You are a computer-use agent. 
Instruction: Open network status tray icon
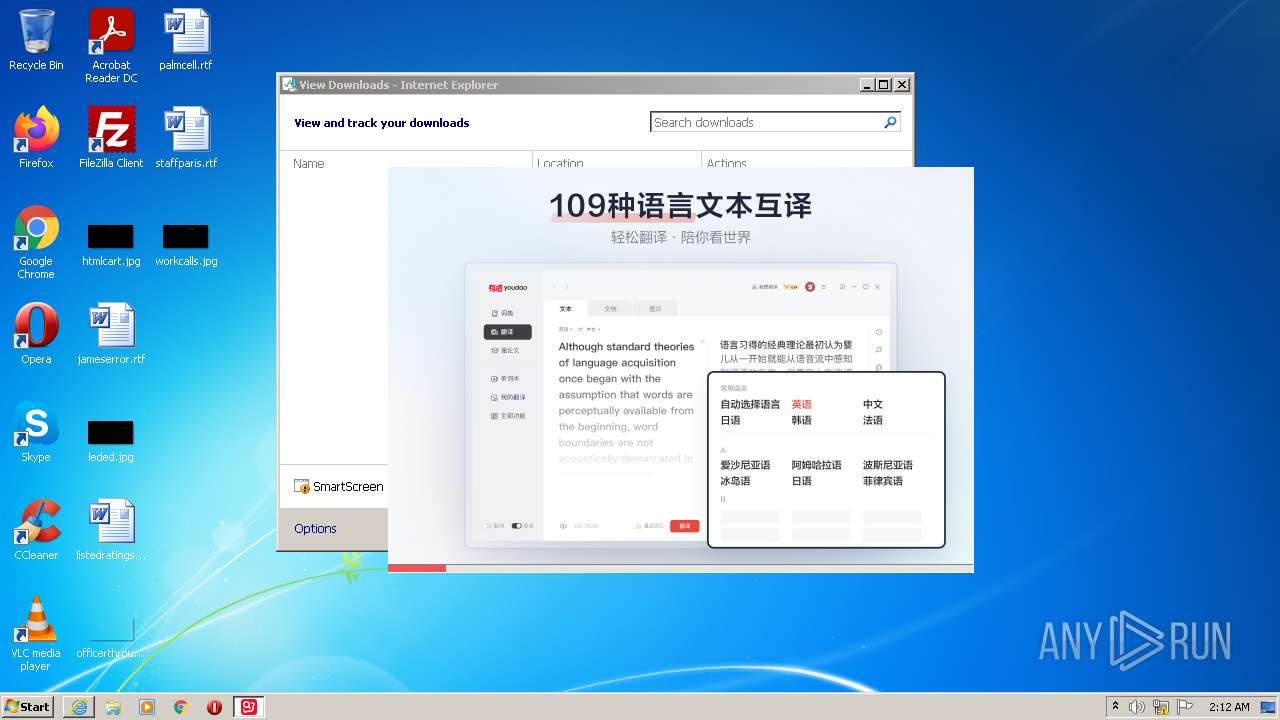click(x=1161, y=707)
